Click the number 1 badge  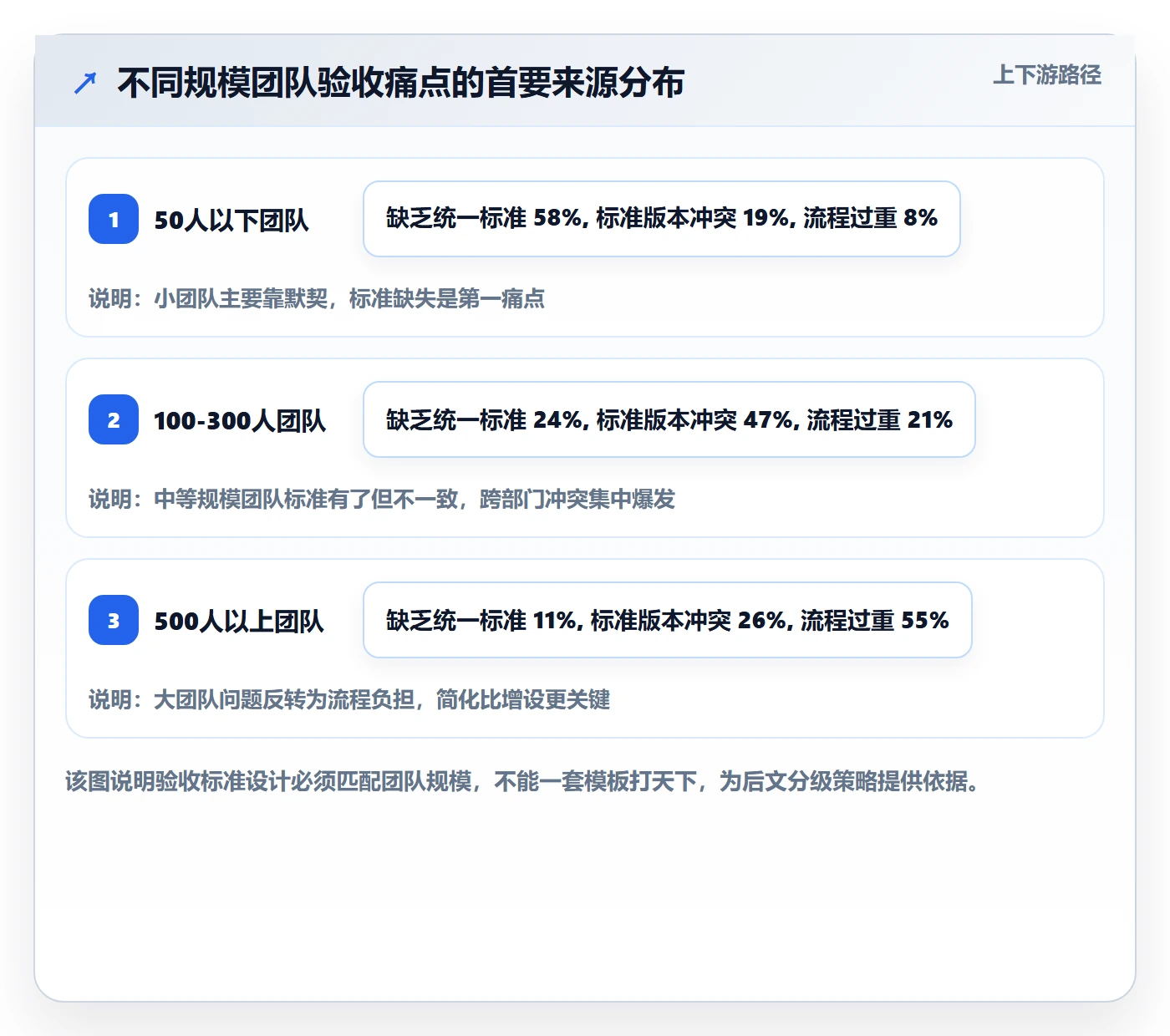(x=114, y=219)
